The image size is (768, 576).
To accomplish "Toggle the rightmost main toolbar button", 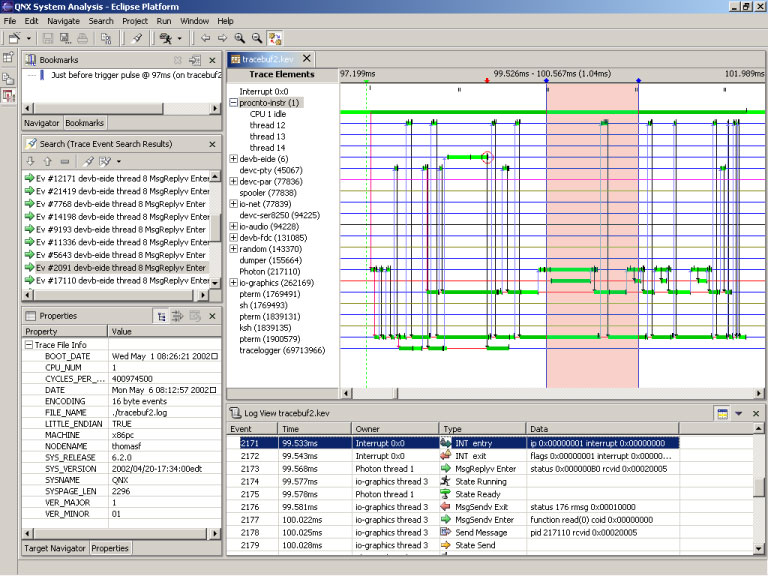I will click(x=274, y=38).
